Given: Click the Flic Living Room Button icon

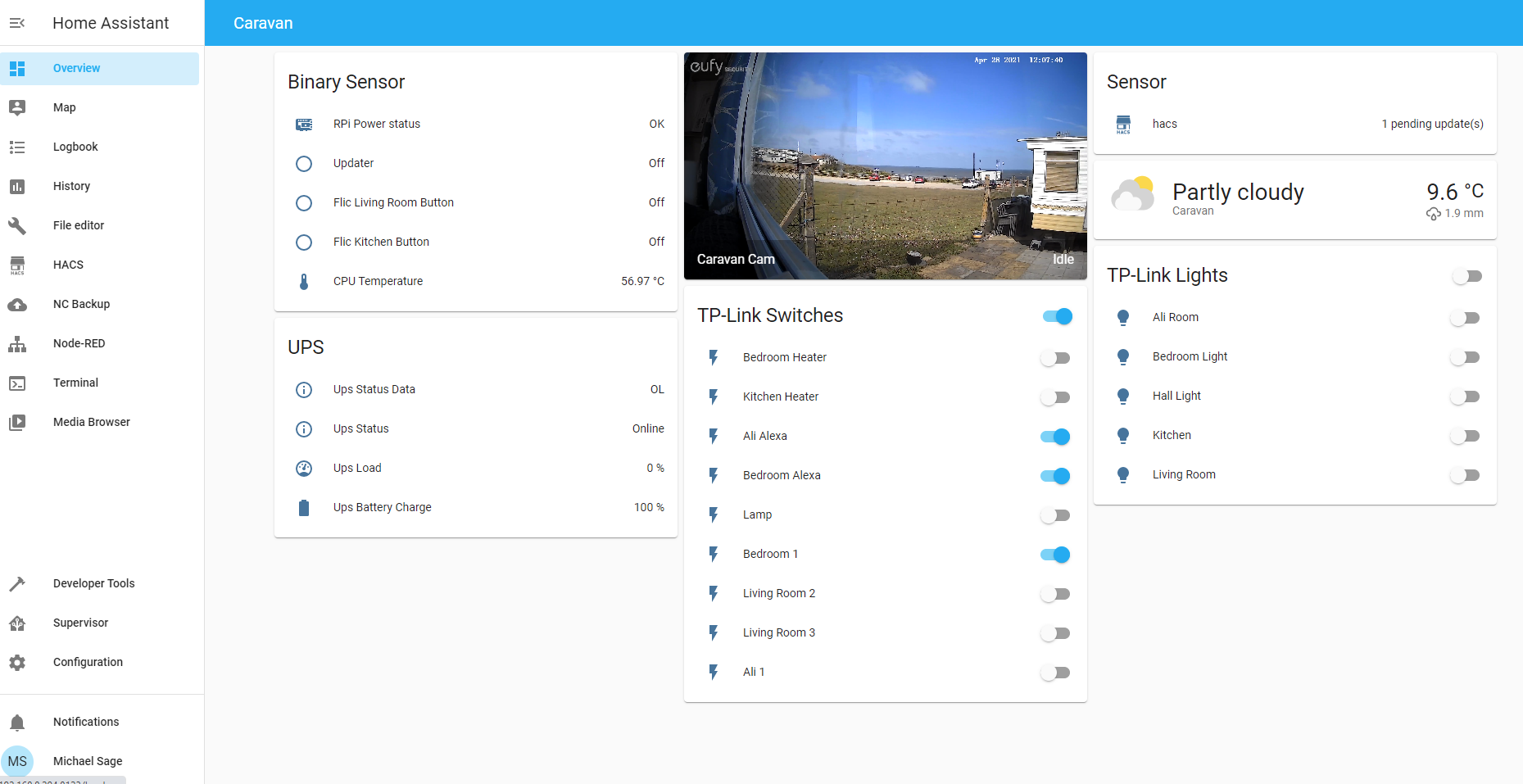Looking at the screenshot, I should point(304,202).
